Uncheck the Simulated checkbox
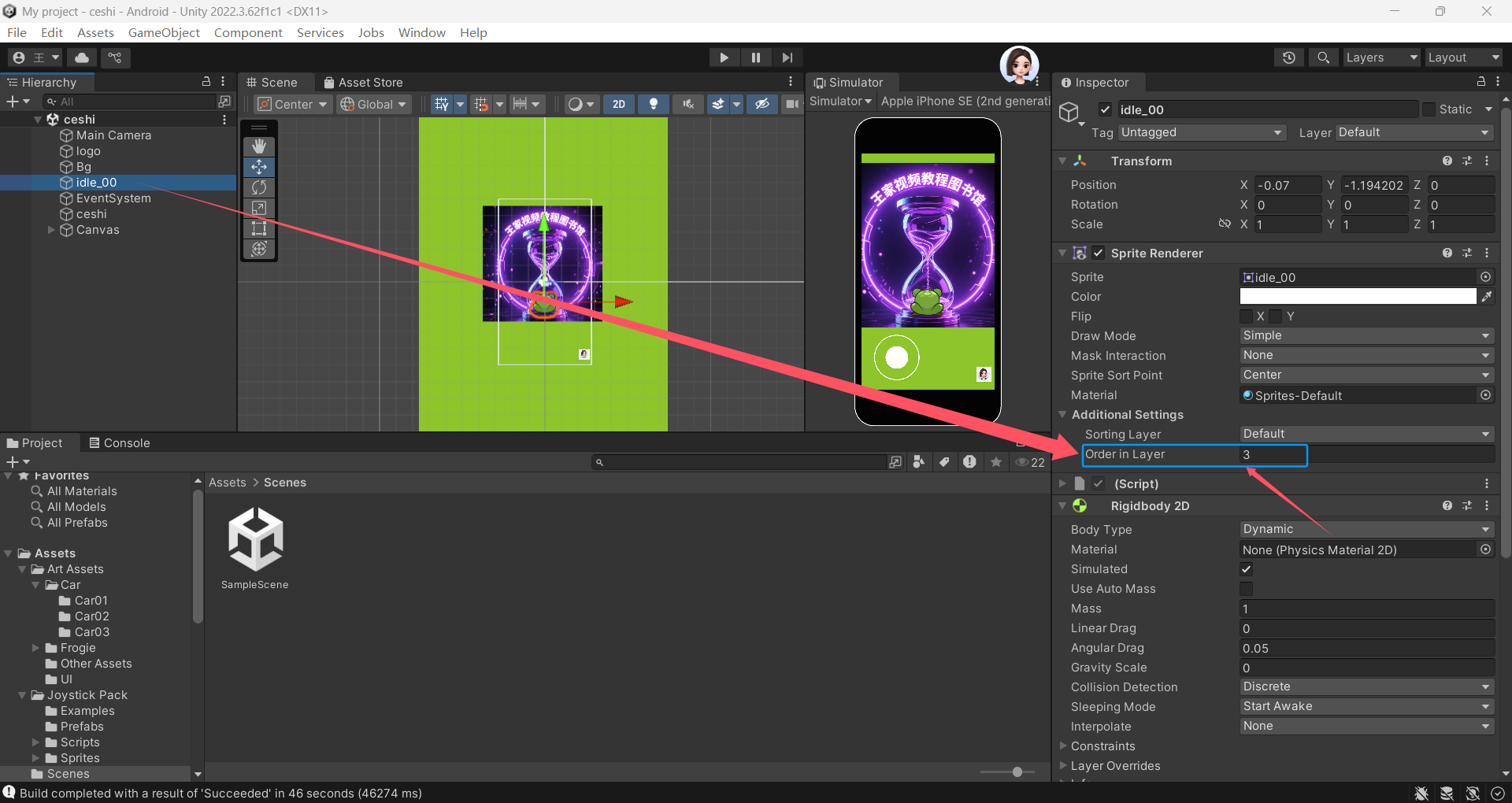This screenshot has width=1512, height=803. (1246, 569)
